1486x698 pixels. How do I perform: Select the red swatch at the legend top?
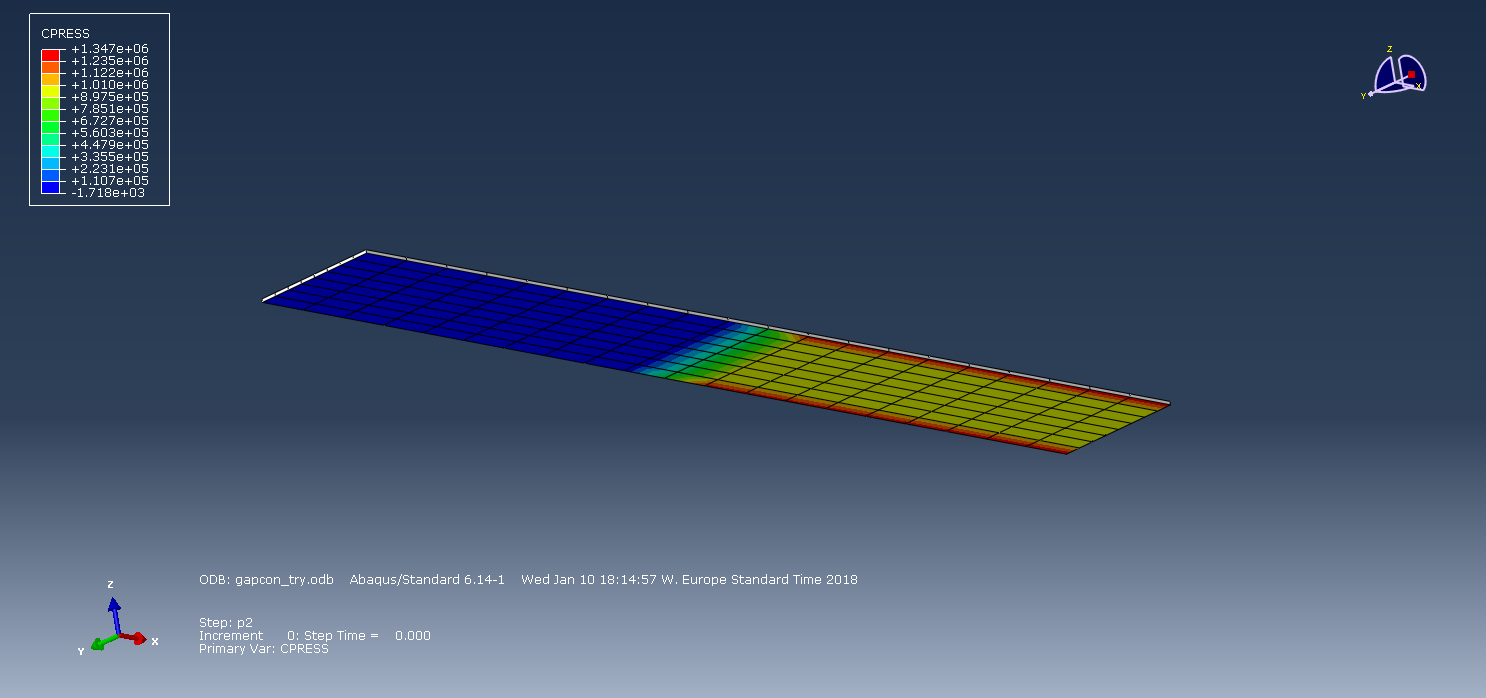point(50,54)
